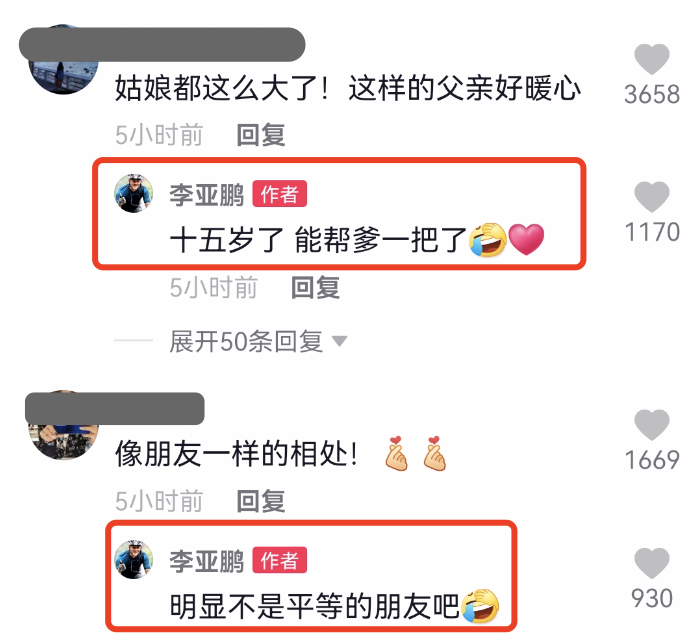This screenshot has width=694, height=640.
Task: Expand 展开50条回复 replies
Action: click(246, 341)
